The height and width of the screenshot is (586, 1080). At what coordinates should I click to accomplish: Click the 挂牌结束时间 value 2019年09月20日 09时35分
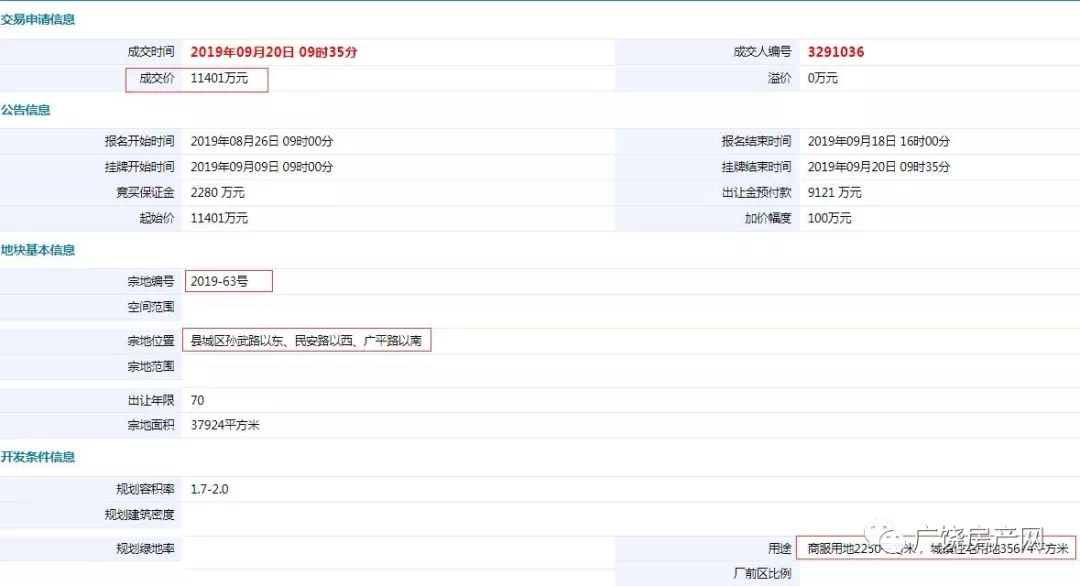pyautogui.click(x=879, y=167)
